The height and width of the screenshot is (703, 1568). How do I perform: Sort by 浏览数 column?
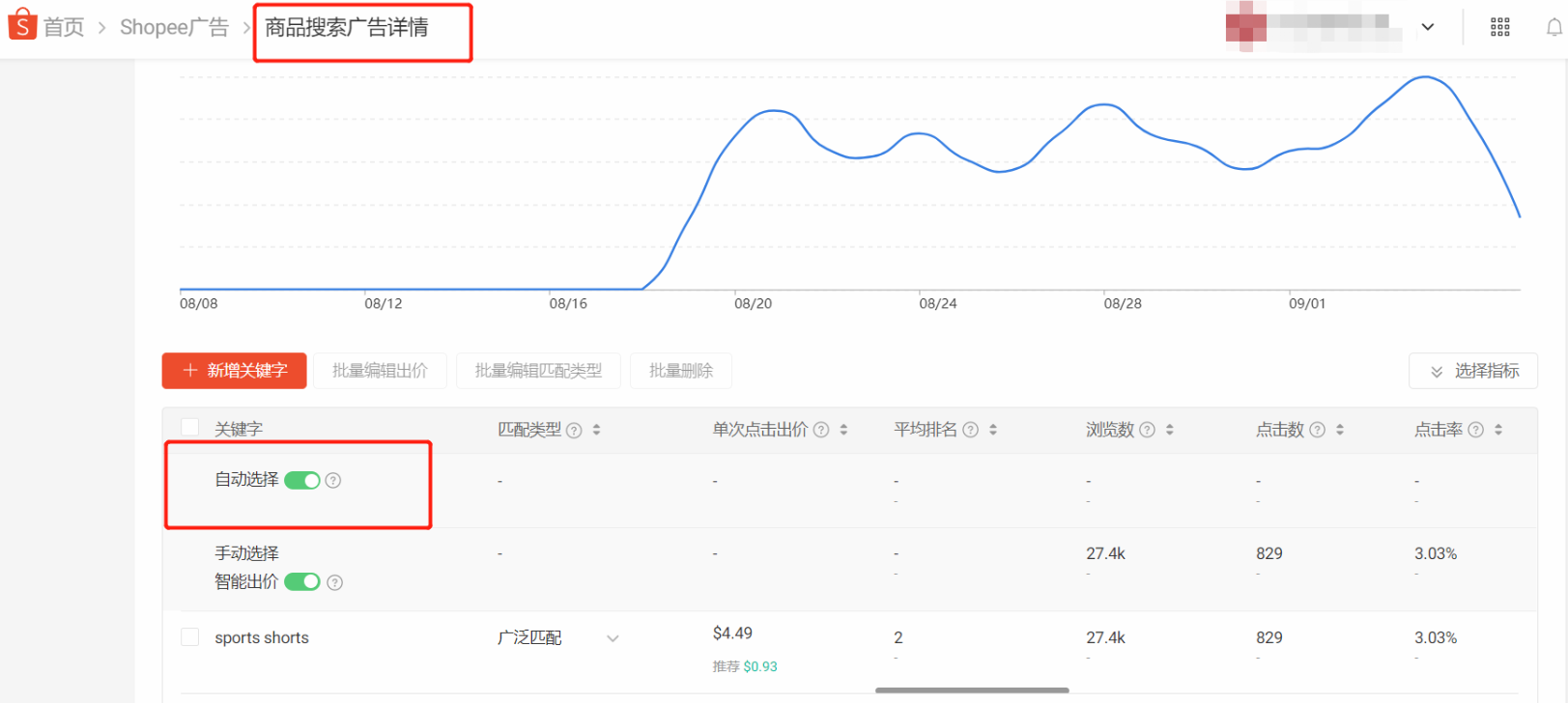[x=1170, y=430]
